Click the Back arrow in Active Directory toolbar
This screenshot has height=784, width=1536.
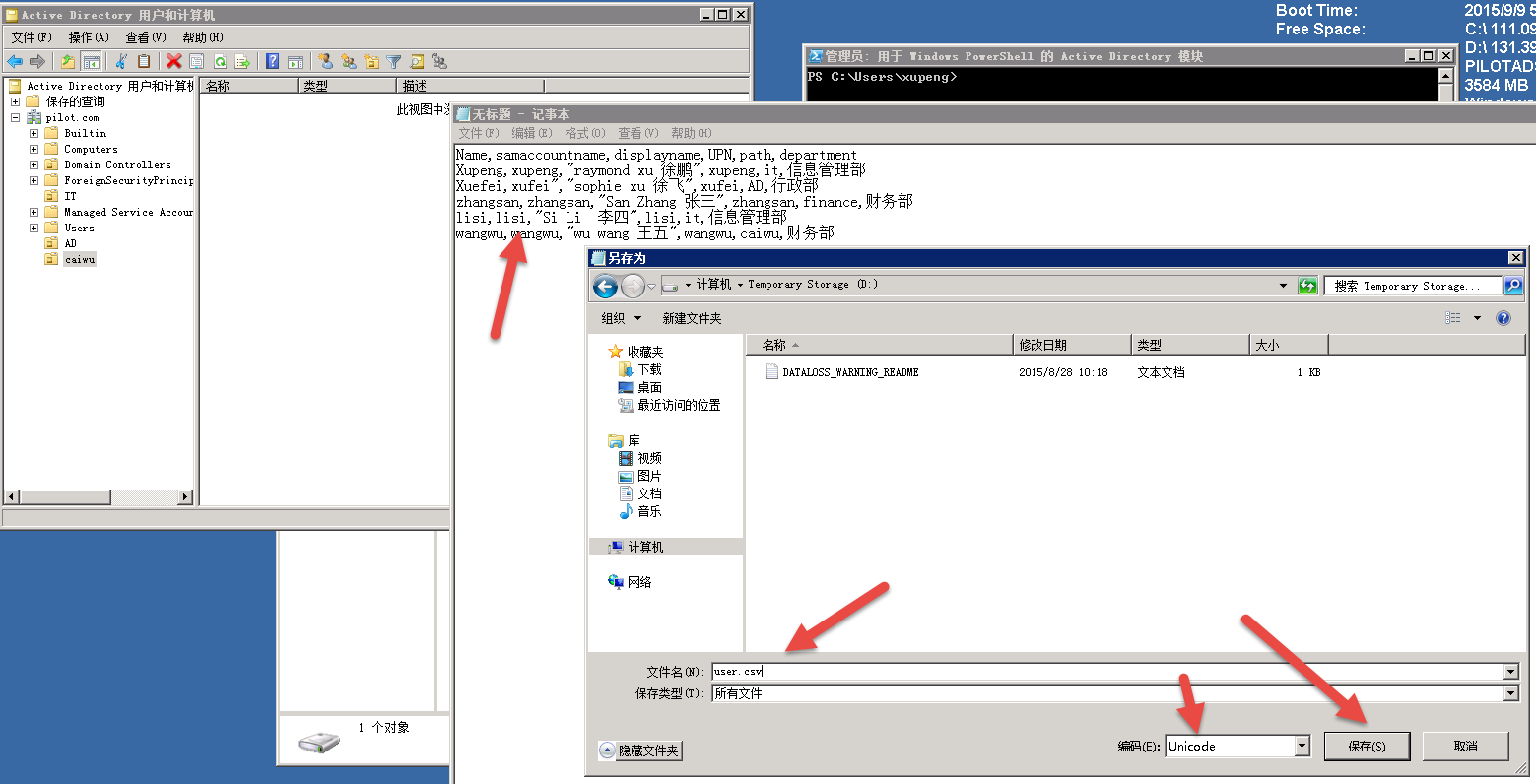click(x=15, y=61)
